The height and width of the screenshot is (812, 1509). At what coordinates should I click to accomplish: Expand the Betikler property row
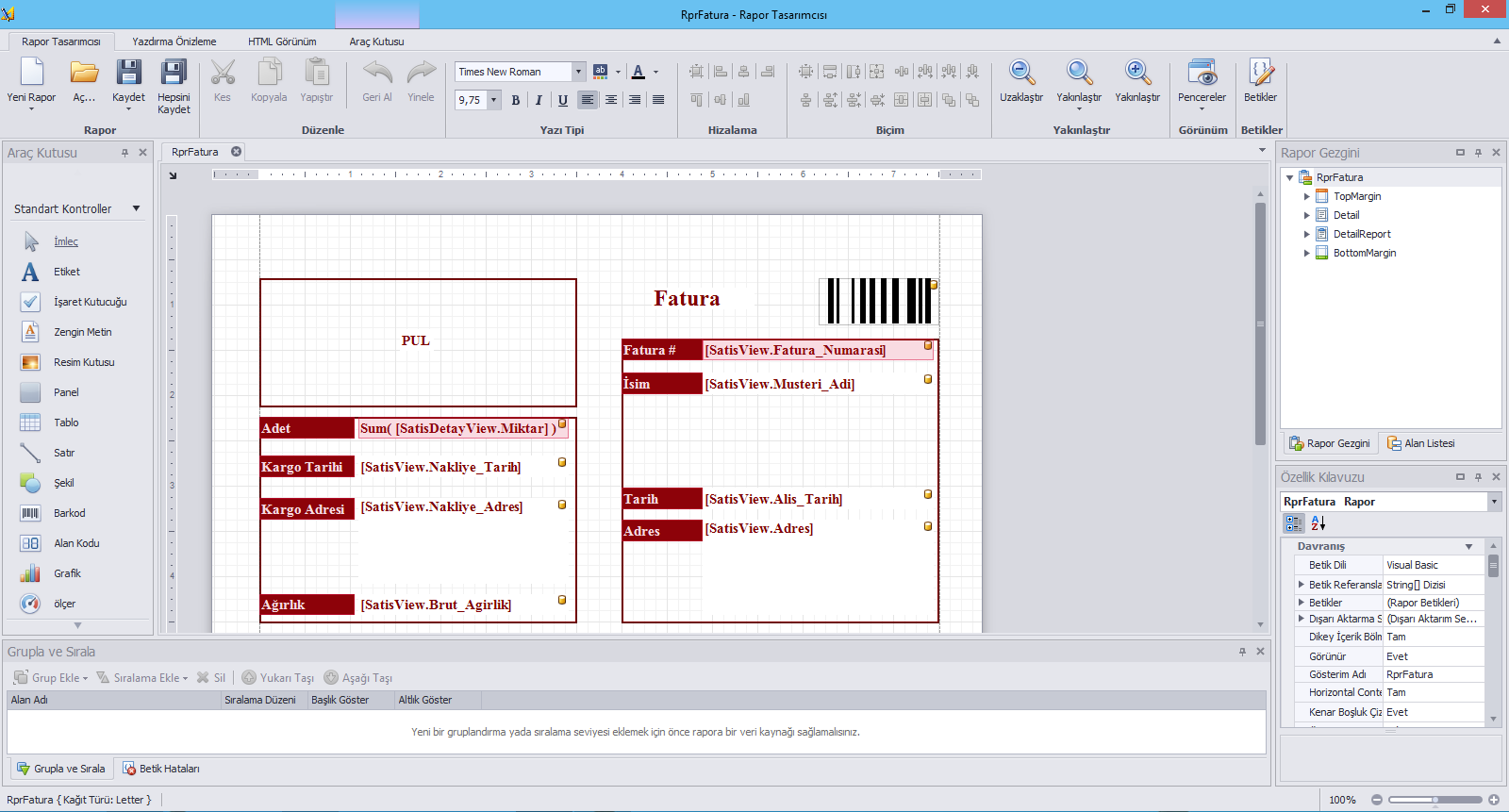[1301, 603]
